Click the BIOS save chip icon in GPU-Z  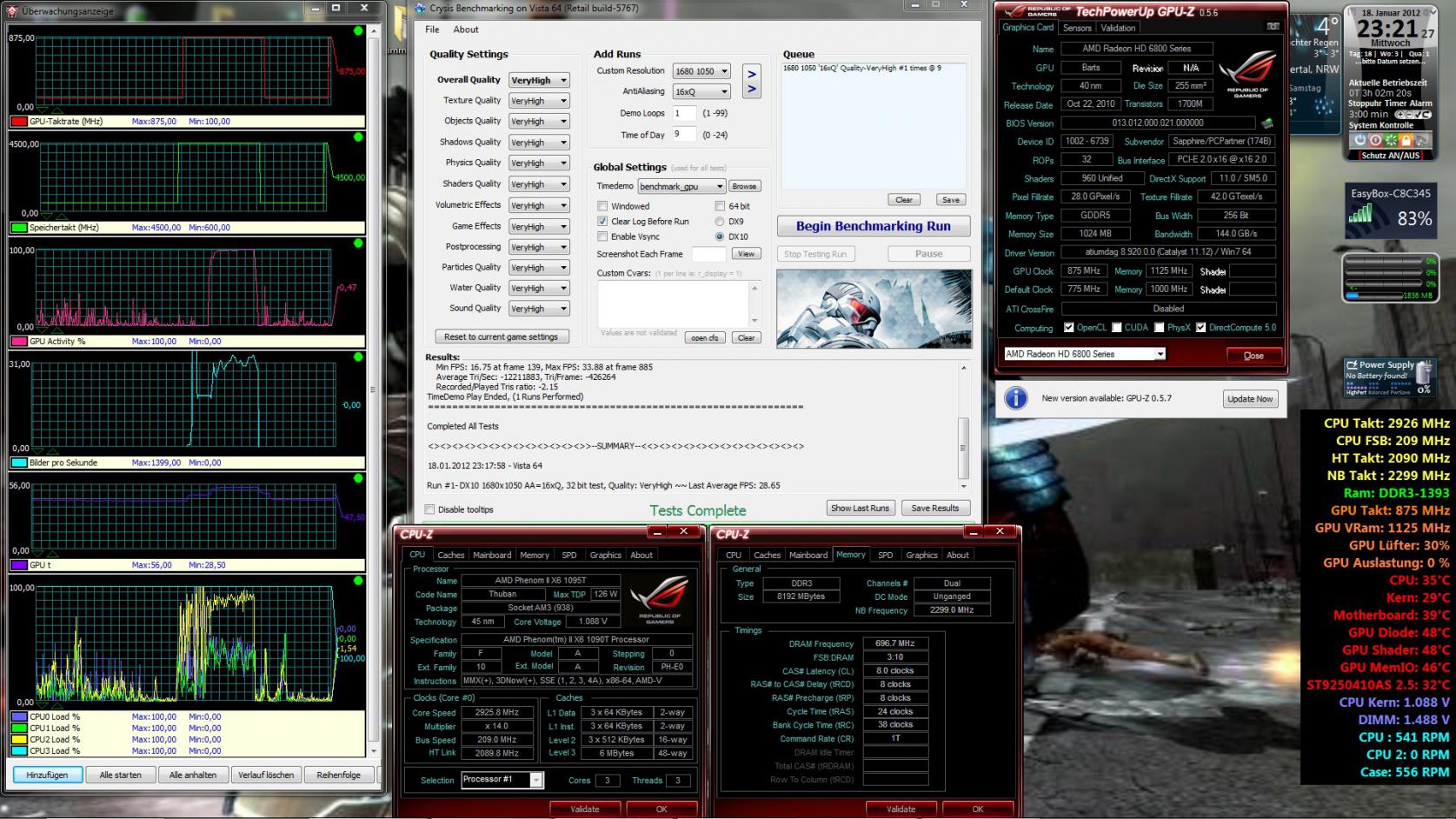tap(1267, 123)
